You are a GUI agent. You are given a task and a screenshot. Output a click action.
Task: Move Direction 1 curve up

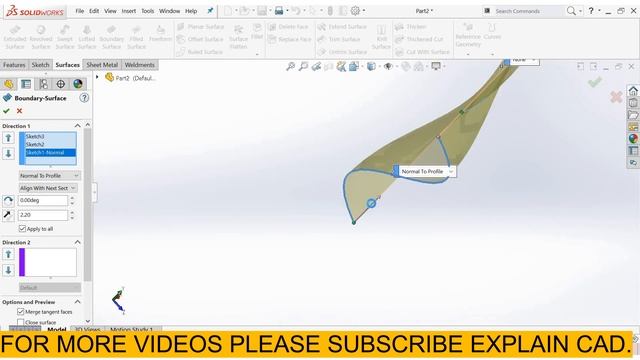tap(8, 138)
